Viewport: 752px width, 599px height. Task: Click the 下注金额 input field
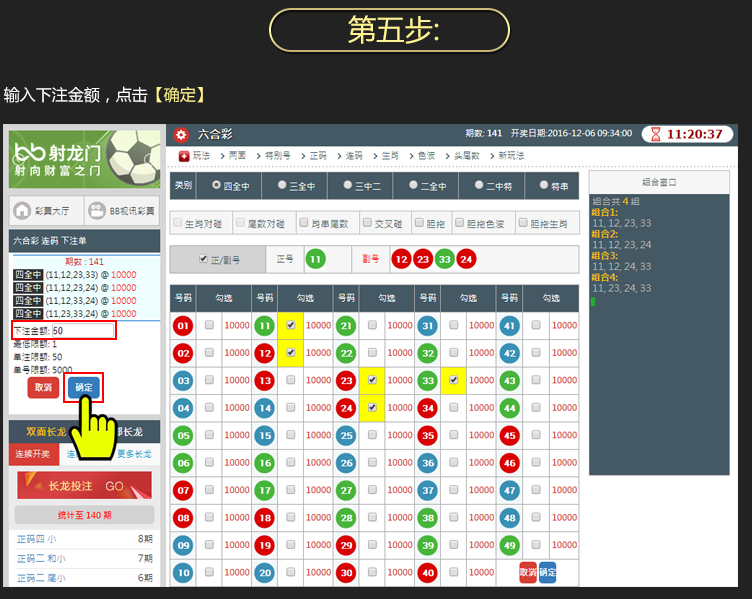82,331
